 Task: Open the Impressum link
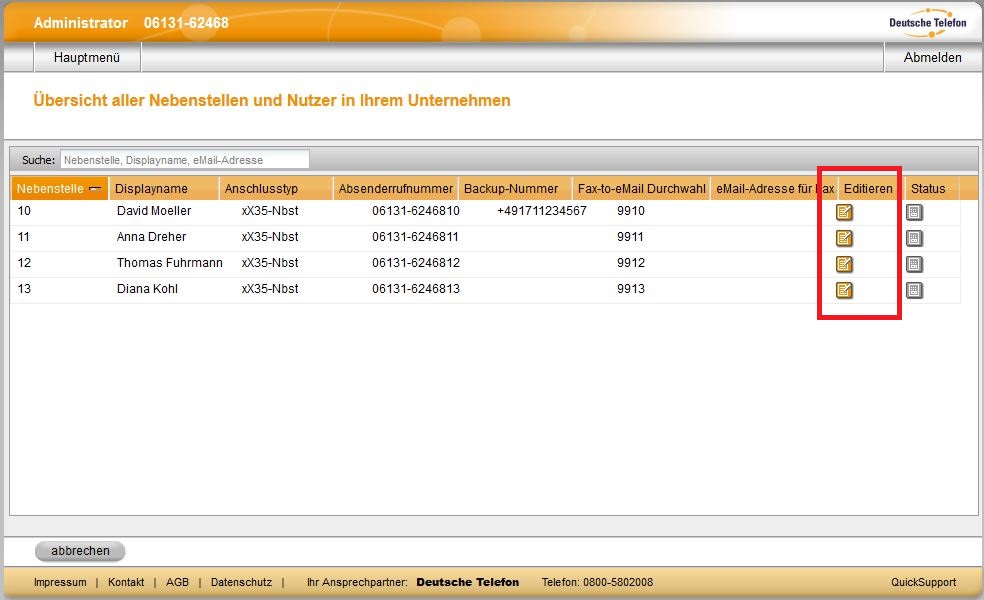tap(60, 582)
